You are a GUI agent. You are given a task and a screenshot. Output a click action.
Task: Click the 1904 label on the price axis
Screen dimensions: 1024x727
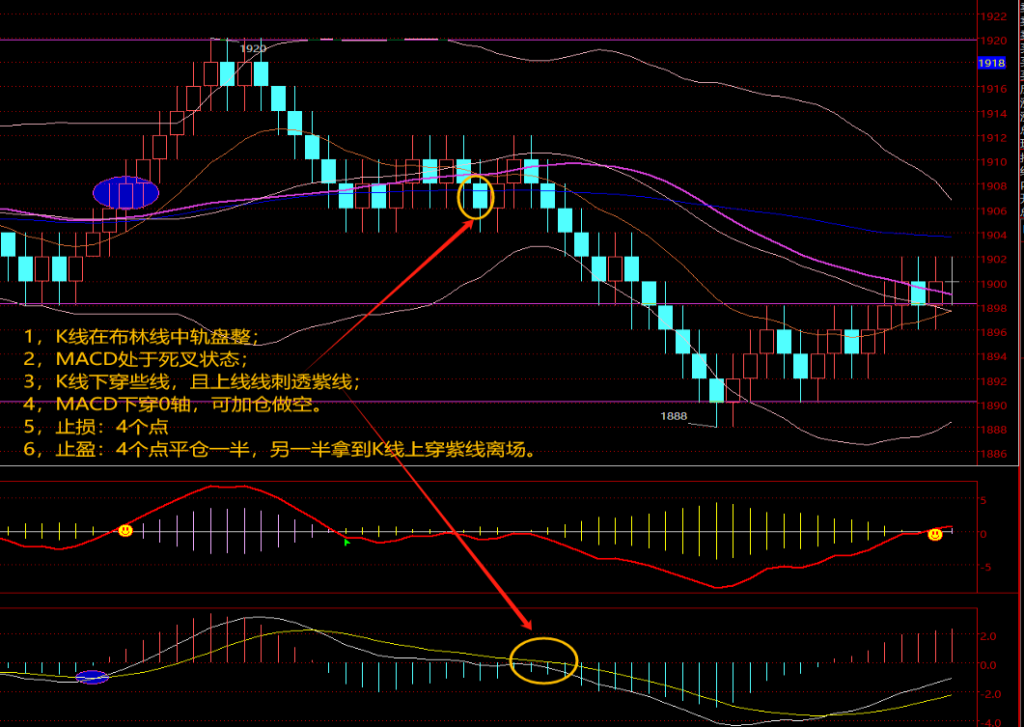click(x=993, y=235)
